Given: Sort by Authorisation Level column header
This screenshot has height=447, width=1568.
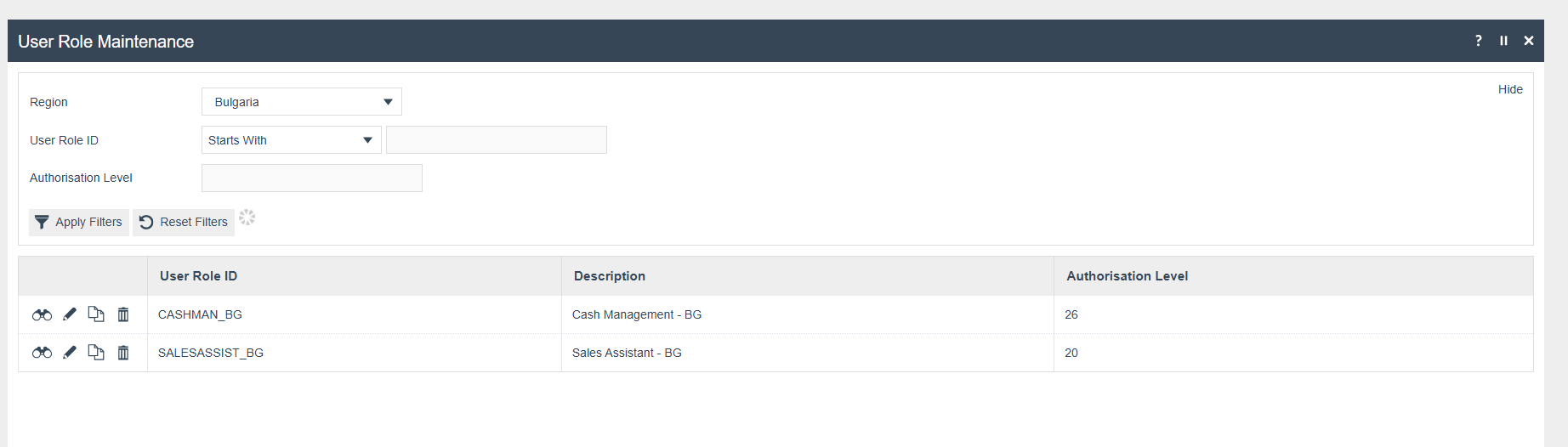Looking at the screenshot, I should pyautogui.click(x=1127, y=276).
